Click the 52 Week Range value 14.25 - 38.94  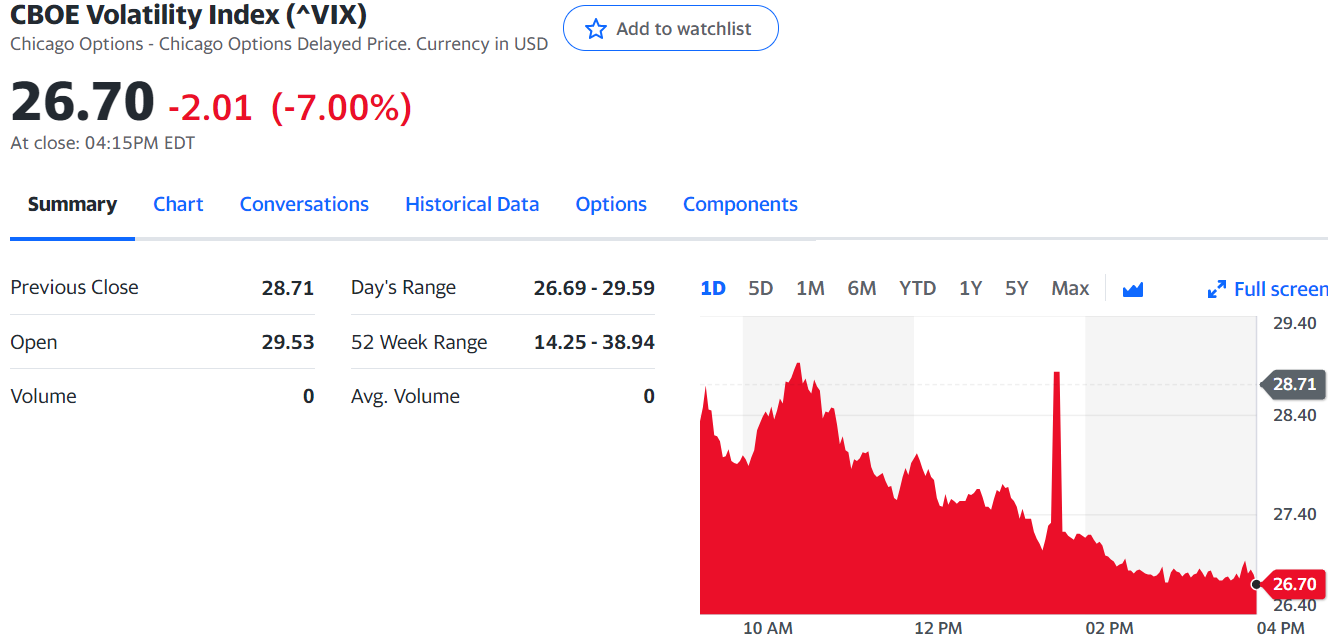(x=594, y=342)
